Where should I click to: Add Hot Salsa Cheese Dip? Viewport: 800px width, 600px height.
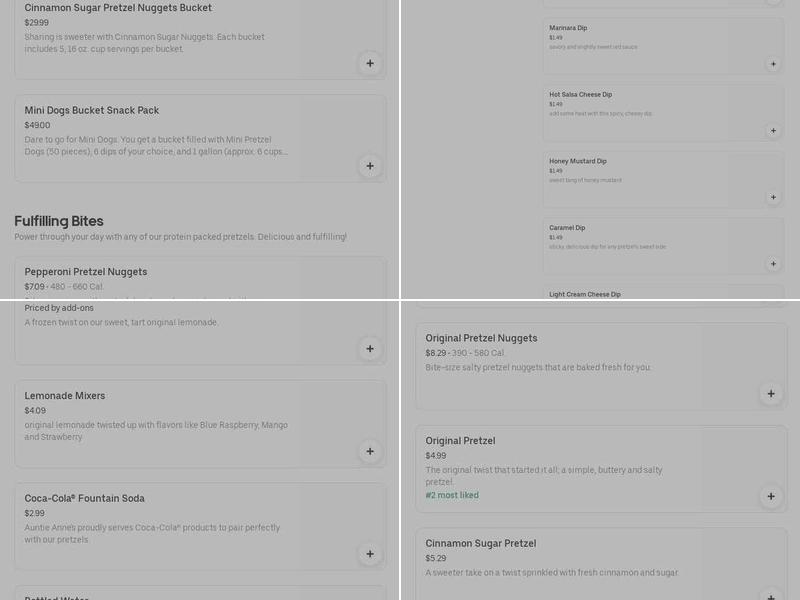pyautogui.click(x=773, y=131)
